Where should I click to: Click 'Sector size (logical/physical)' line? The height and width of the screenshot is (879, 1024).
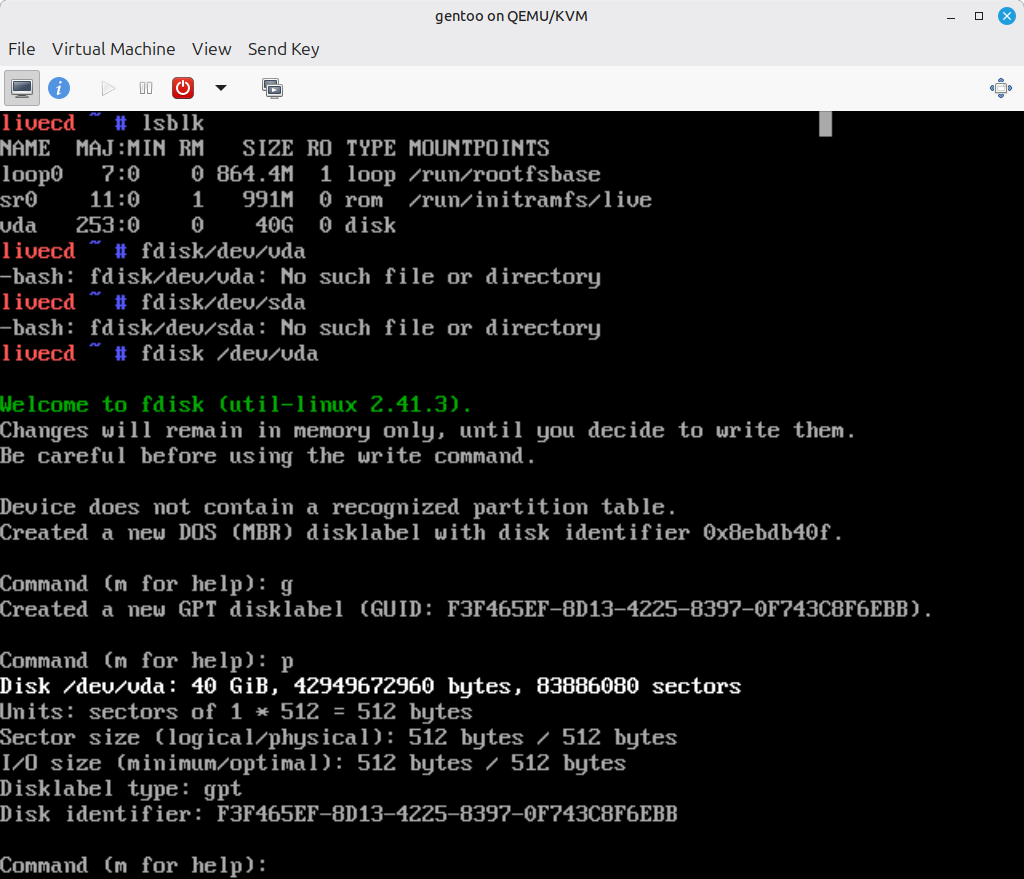click(x=338, y=737)
